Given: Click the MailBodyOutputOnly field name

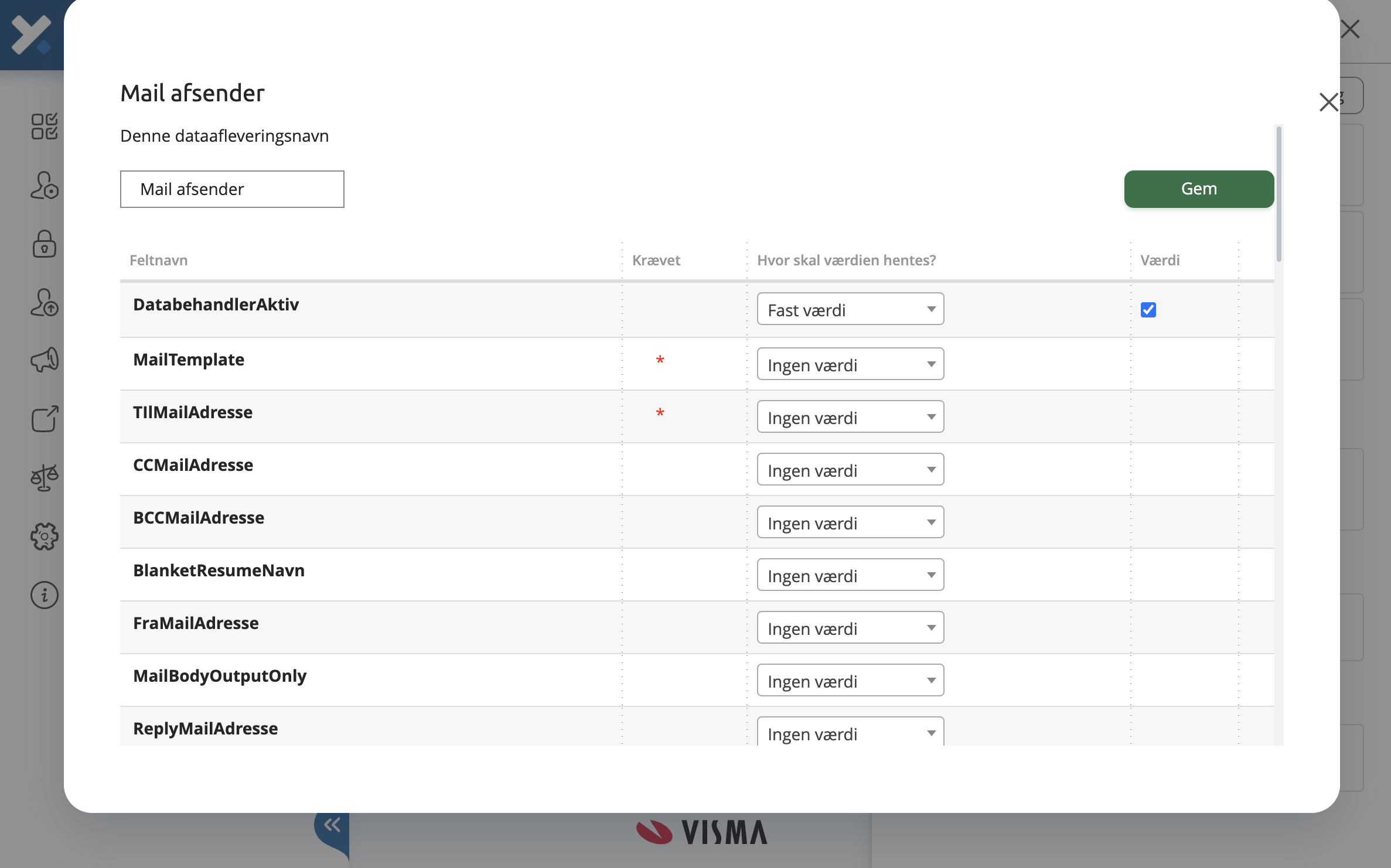Looking at the screenshot, I should point(220,676).
